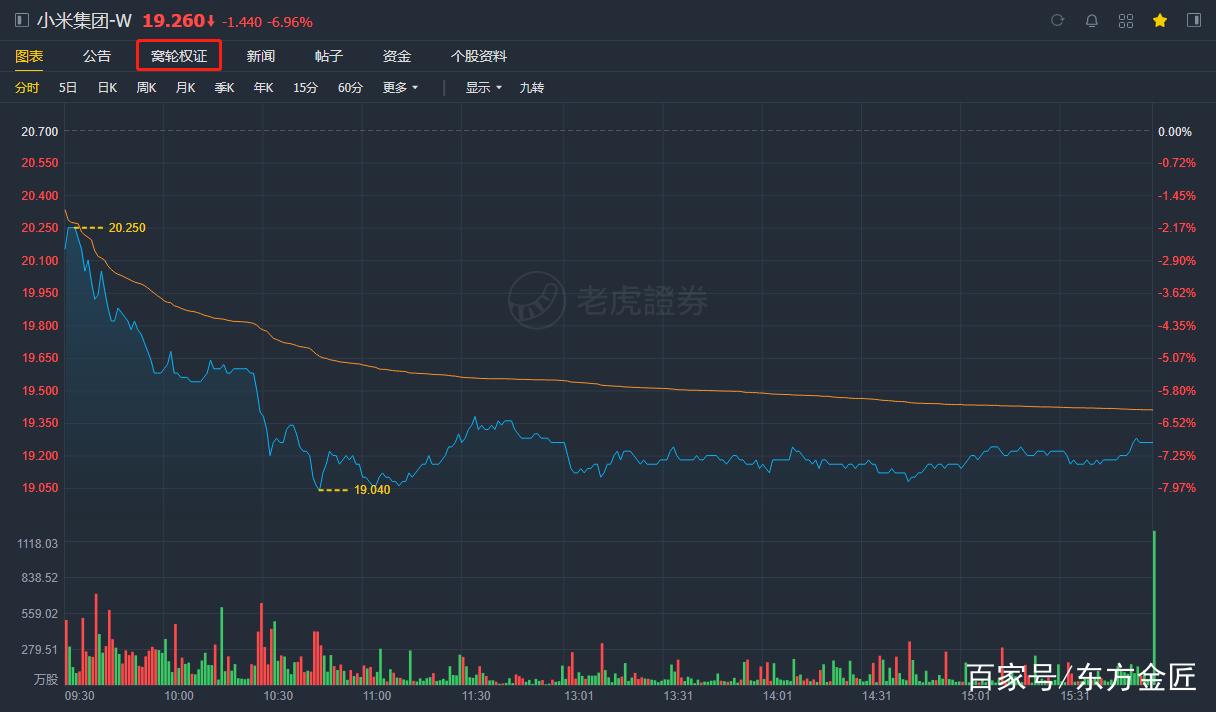Open the 帖子 tab
The image size is (1216, 712).
coord(329,56)
